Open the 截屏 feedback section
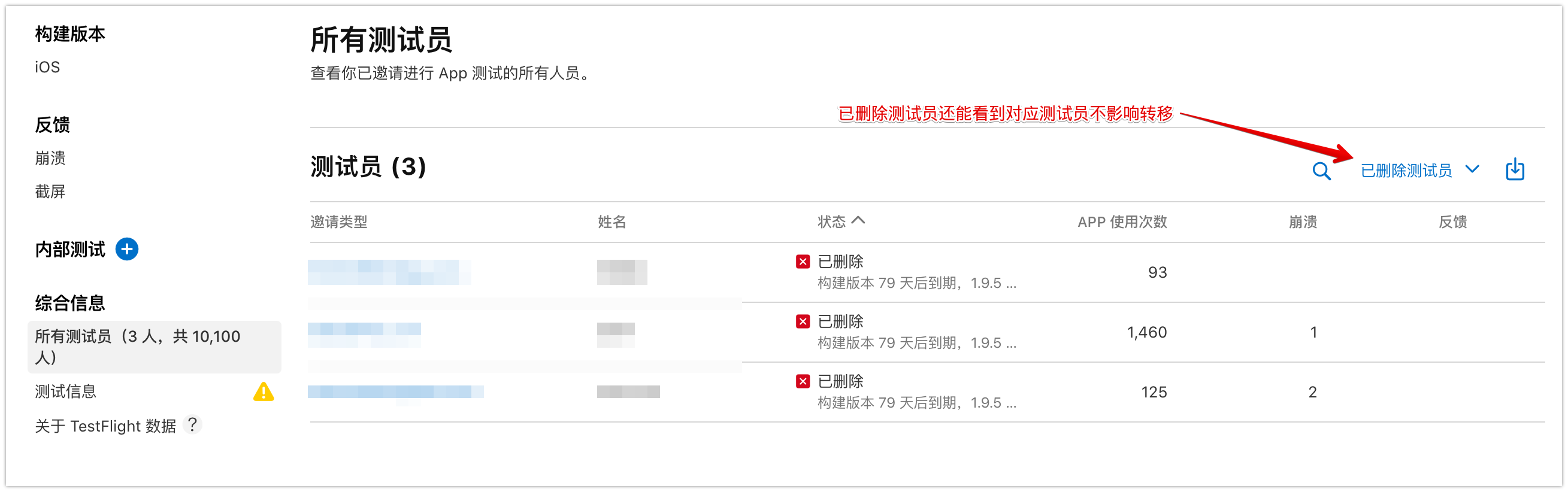 click(50, 192)
